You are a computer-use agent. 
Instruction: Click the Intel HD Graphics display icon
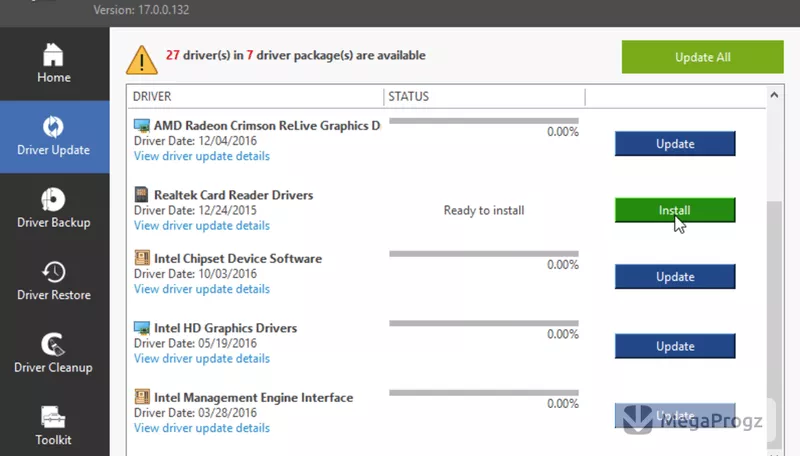click(142, 327)
